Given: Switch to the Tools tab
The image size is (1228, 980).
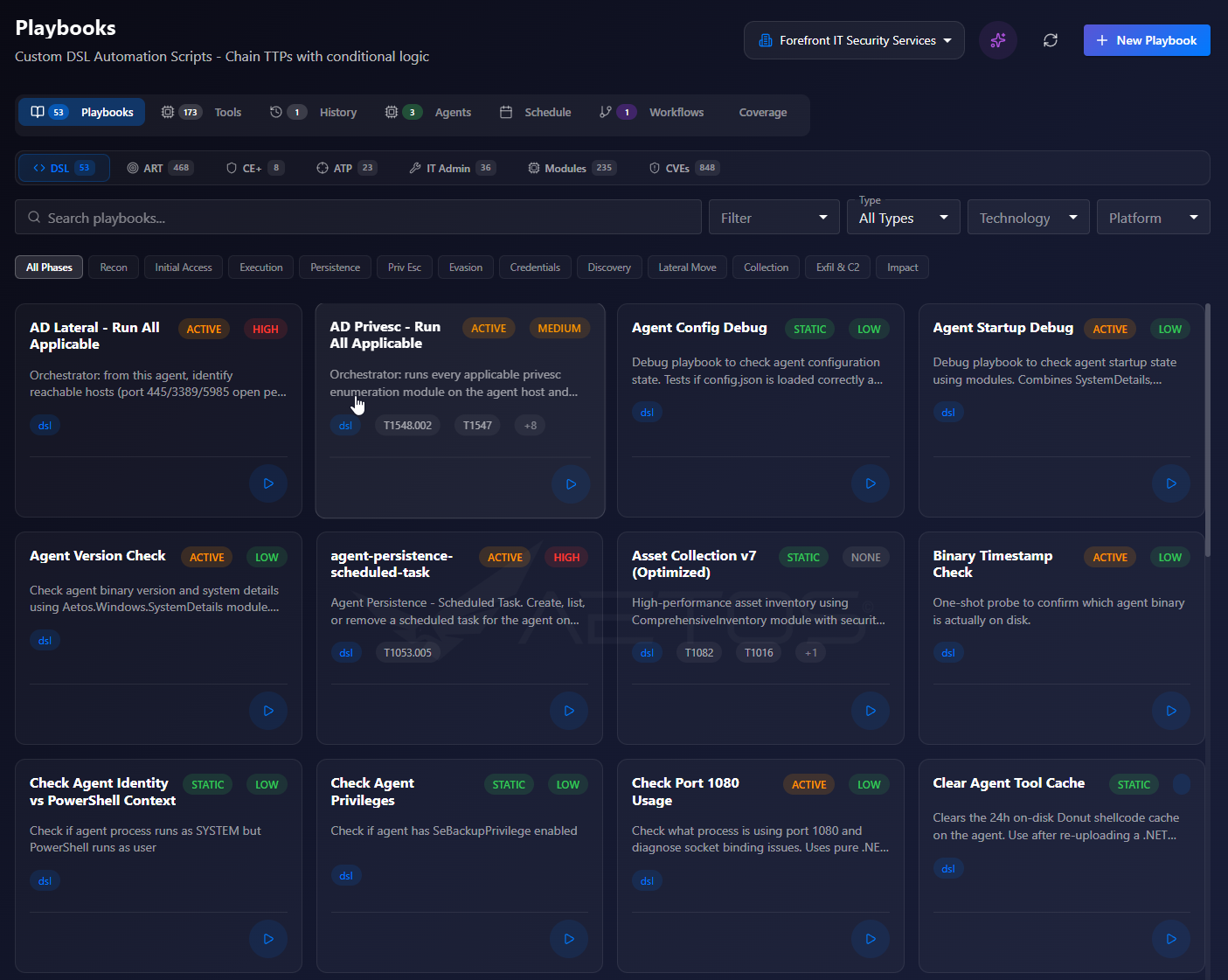Looking at the screenshot, I should click(201, 112).
